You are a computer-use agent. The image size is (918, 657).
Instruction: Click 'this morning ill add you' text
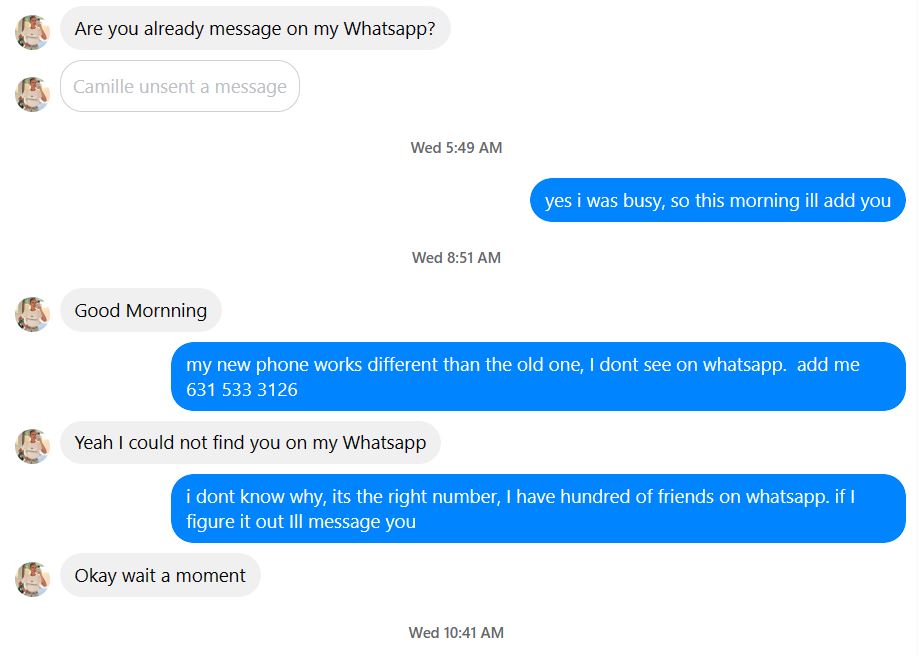pyautogui.click(x=793, y=201)
